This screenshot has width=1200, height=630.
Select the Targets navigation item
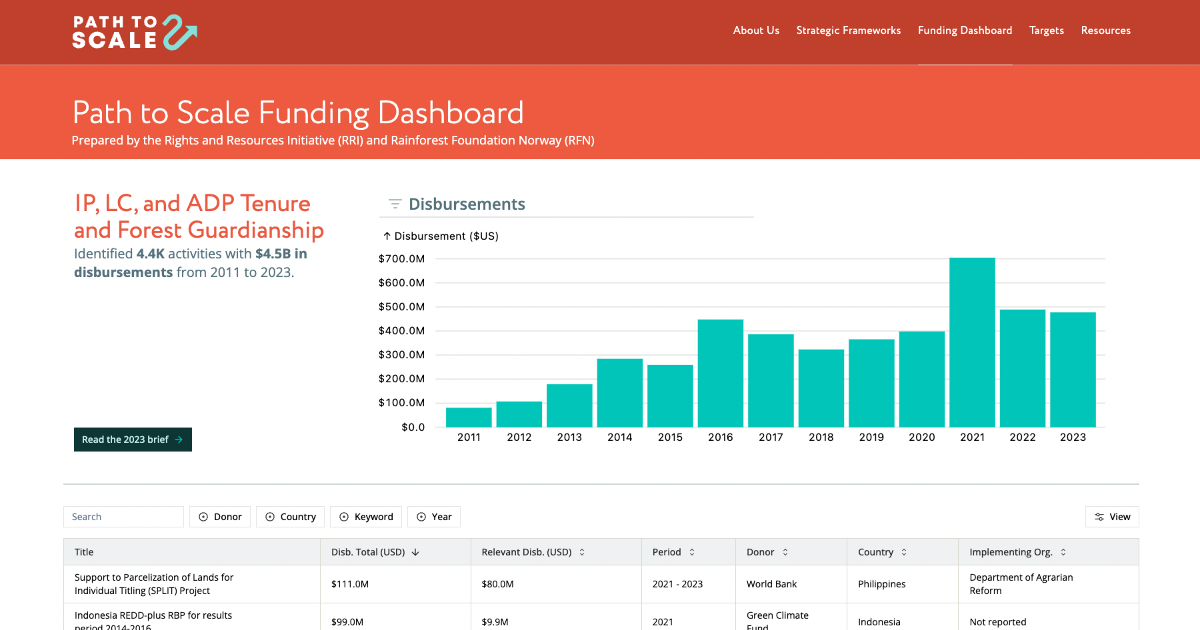tap(1046, 30)
